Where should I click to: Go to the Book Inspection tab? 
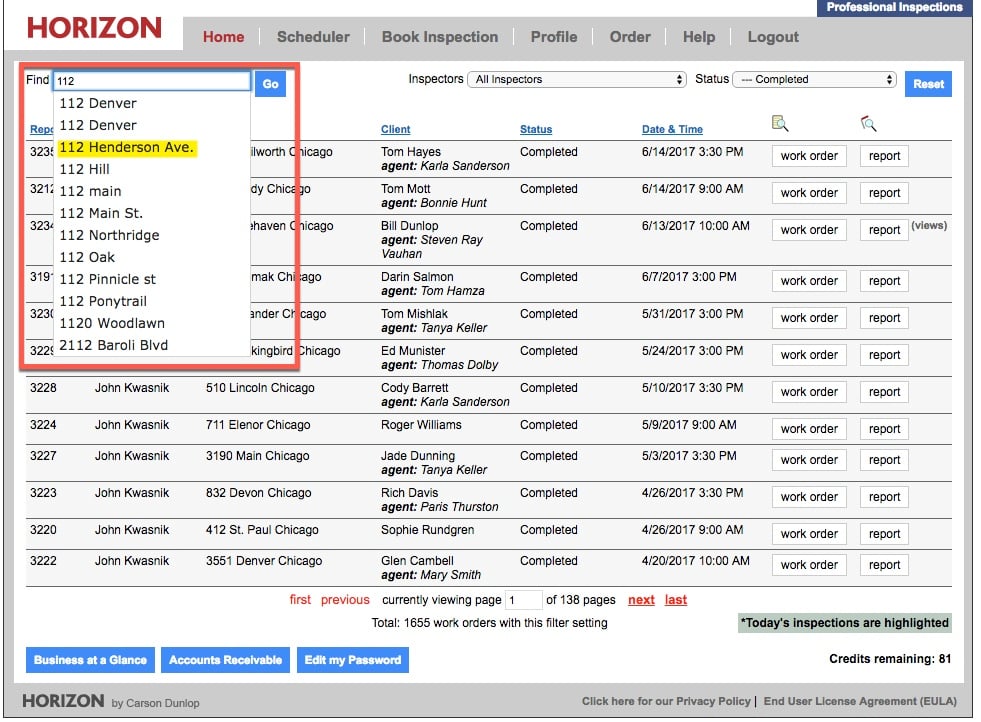[439, 37]
